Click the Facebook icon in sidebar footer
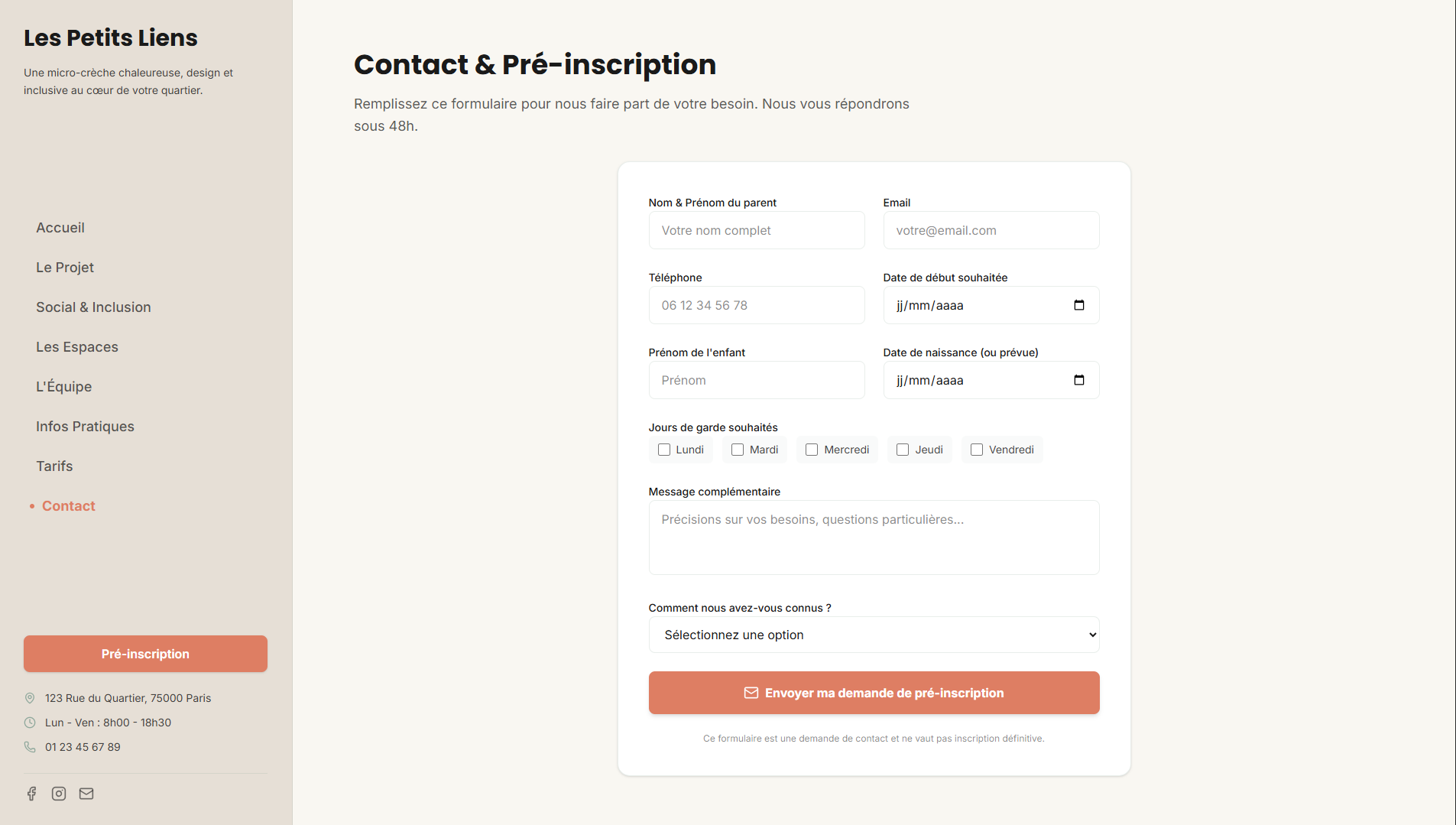Screen dimensions: 1456x825 [x=31, y=794]
